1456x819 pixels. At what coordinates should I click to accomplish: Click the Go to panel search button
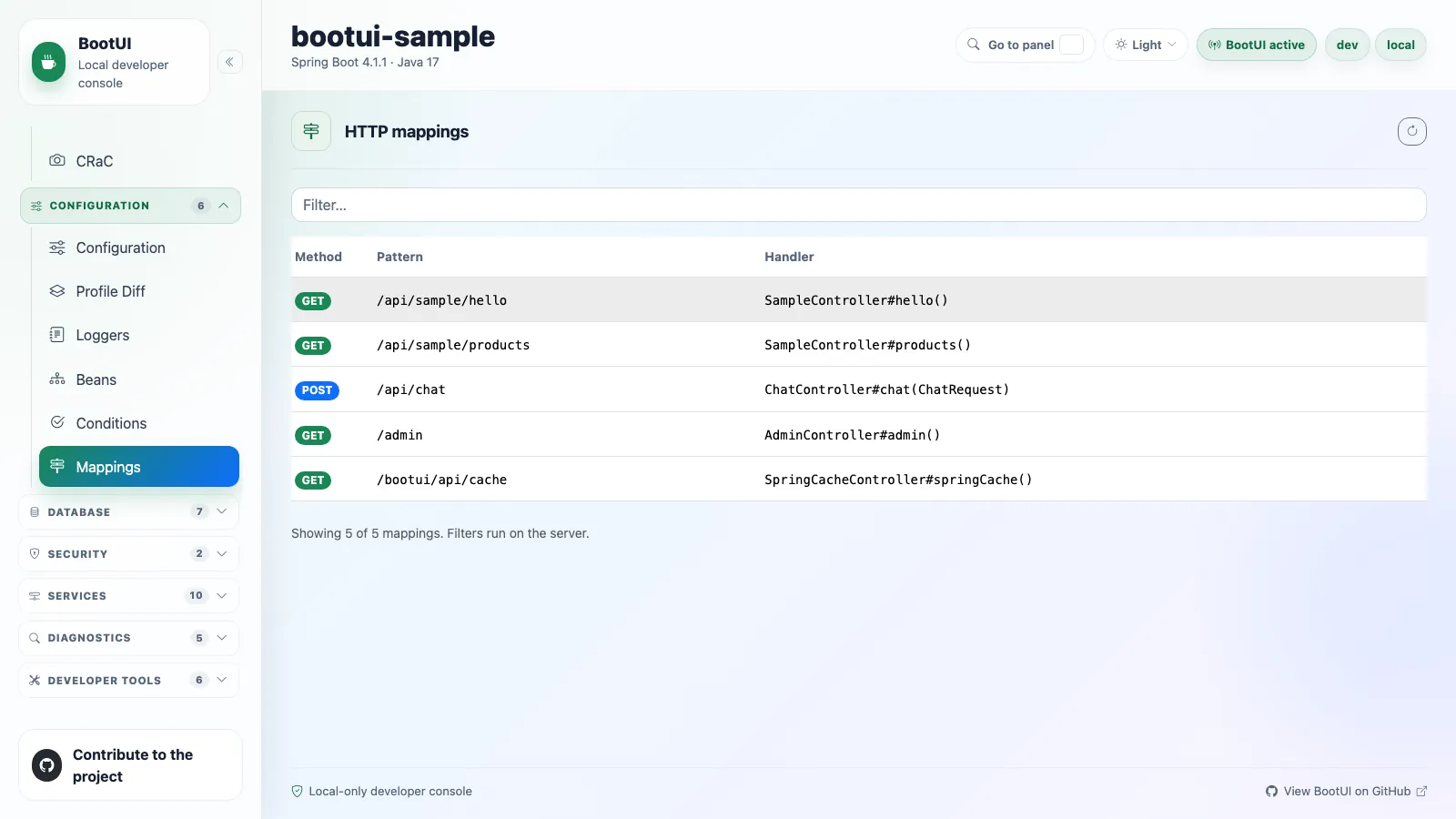(x=1025, y=45)
